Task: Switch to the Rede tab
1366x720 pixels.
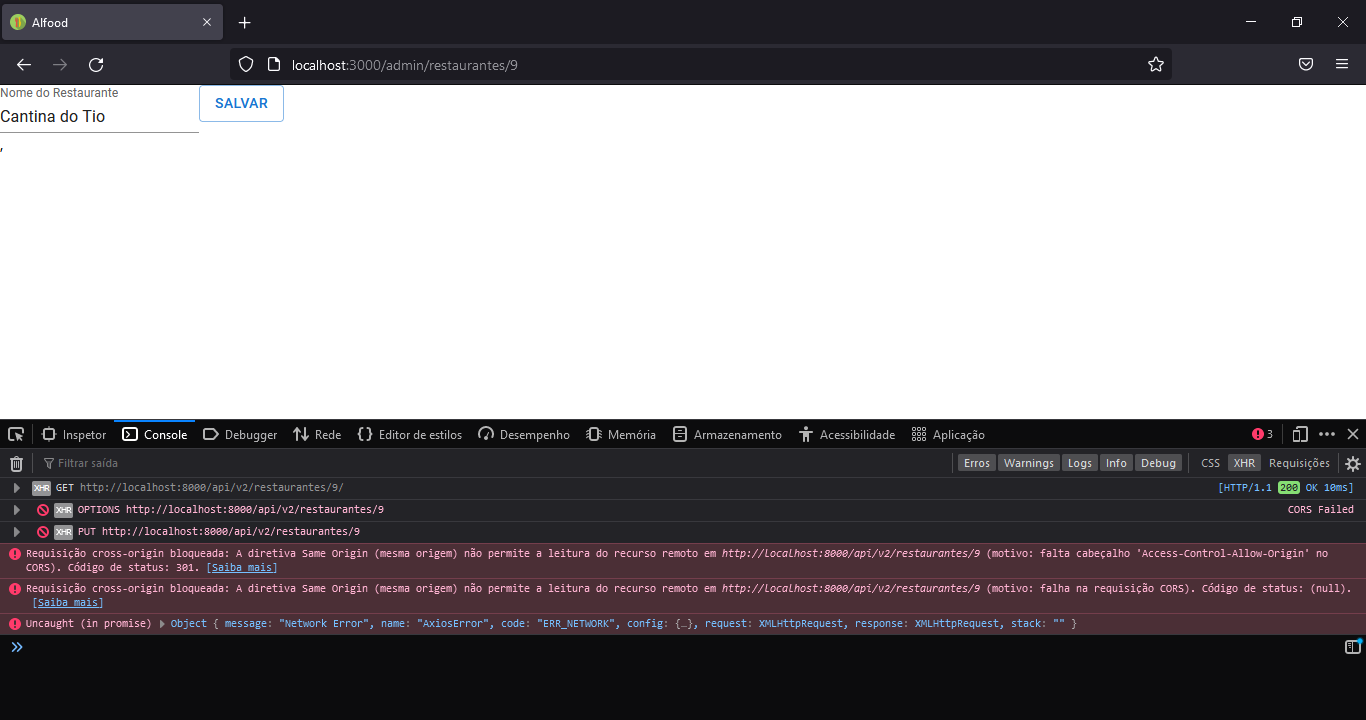Action: coord(317,434)
